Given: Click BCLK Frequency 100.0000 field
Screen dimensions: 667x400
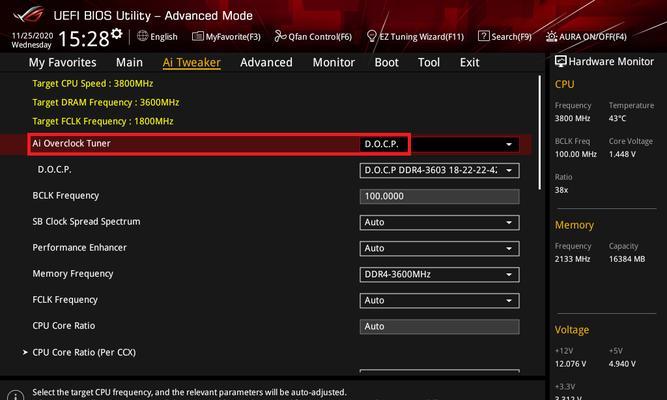Looking at the screenshot, I should [439, 196].
